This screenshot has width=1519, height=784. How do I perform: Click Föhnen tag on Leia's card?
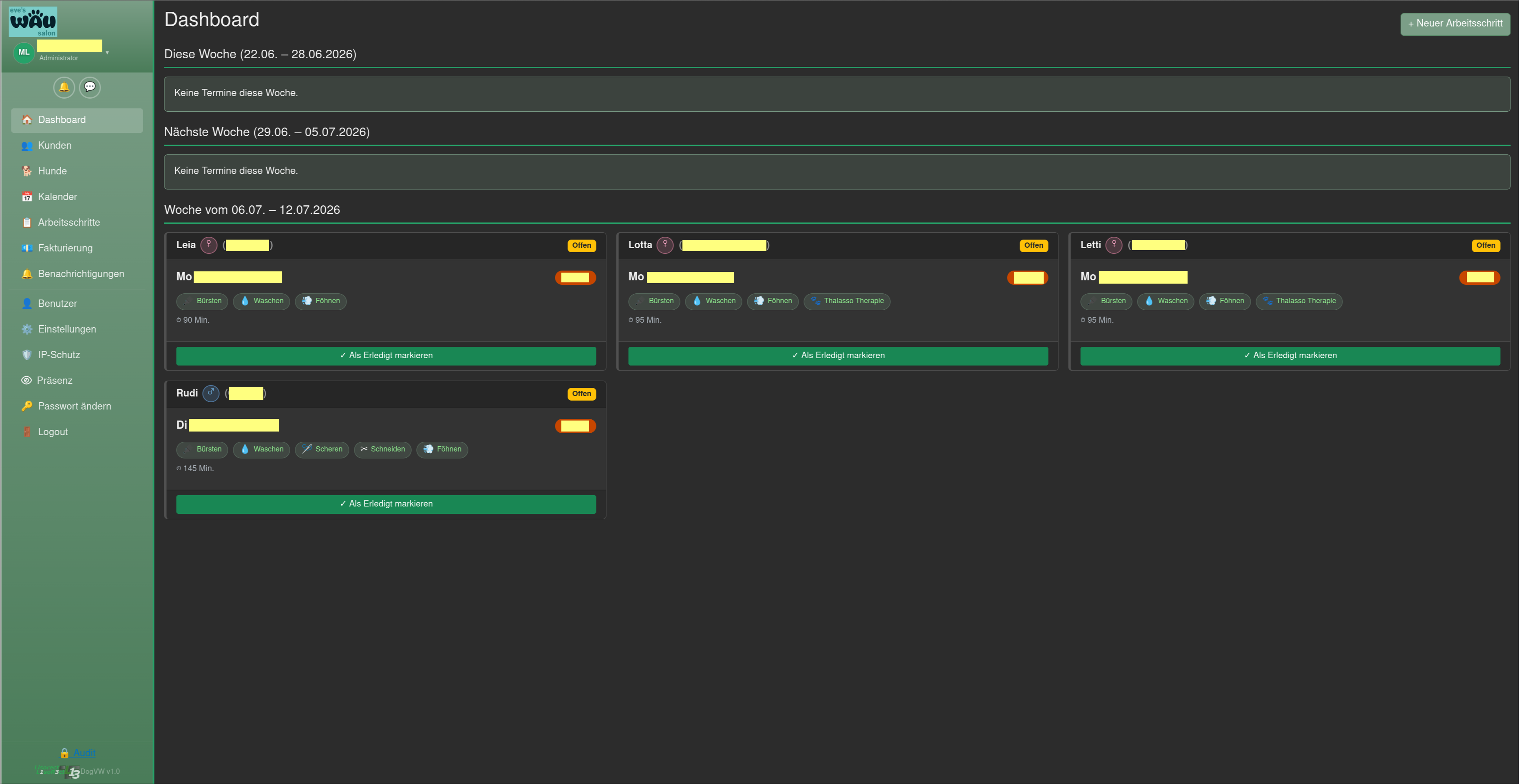coord(321,301)
